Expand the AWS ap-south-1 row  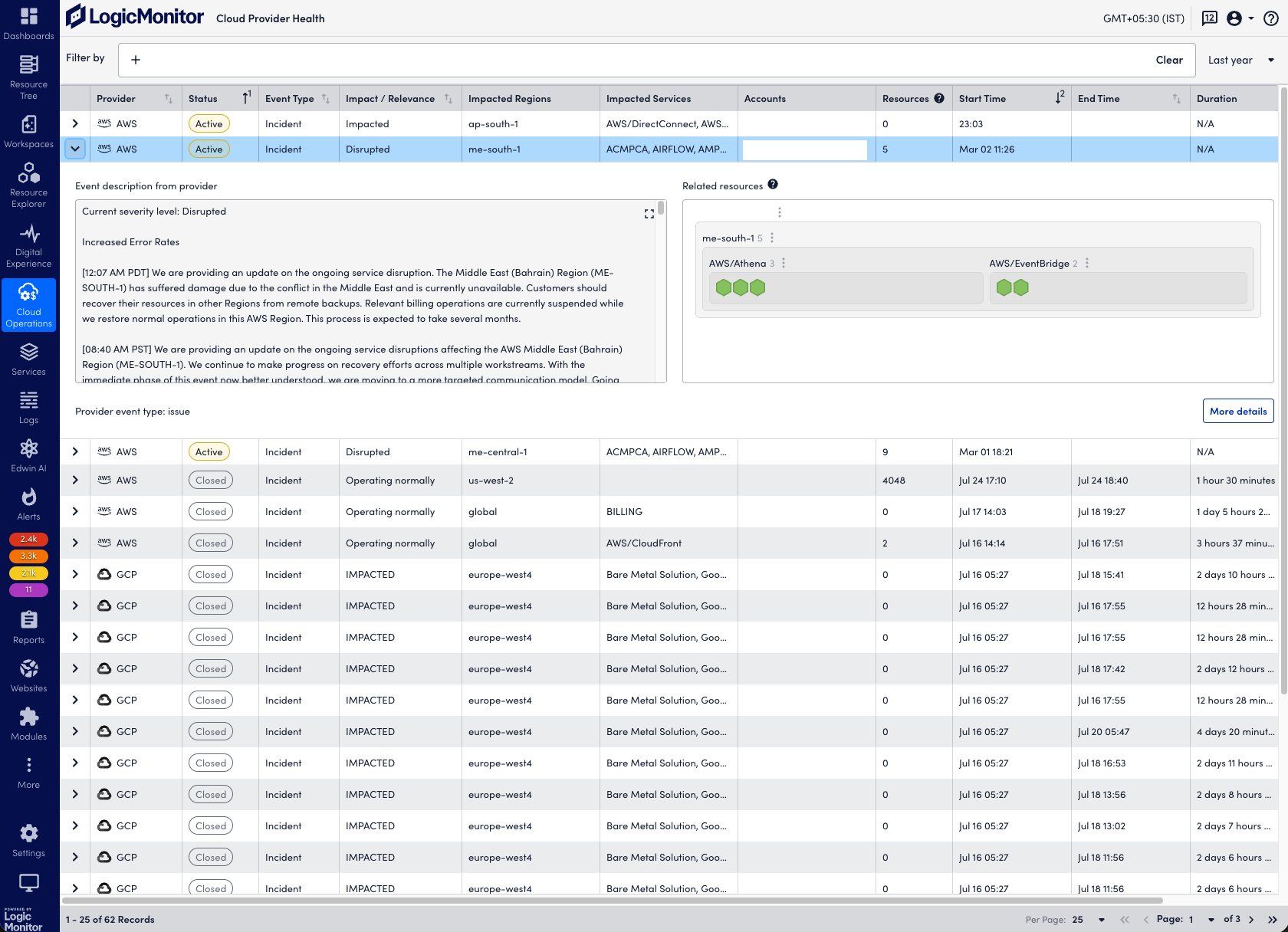click(75, 123)
